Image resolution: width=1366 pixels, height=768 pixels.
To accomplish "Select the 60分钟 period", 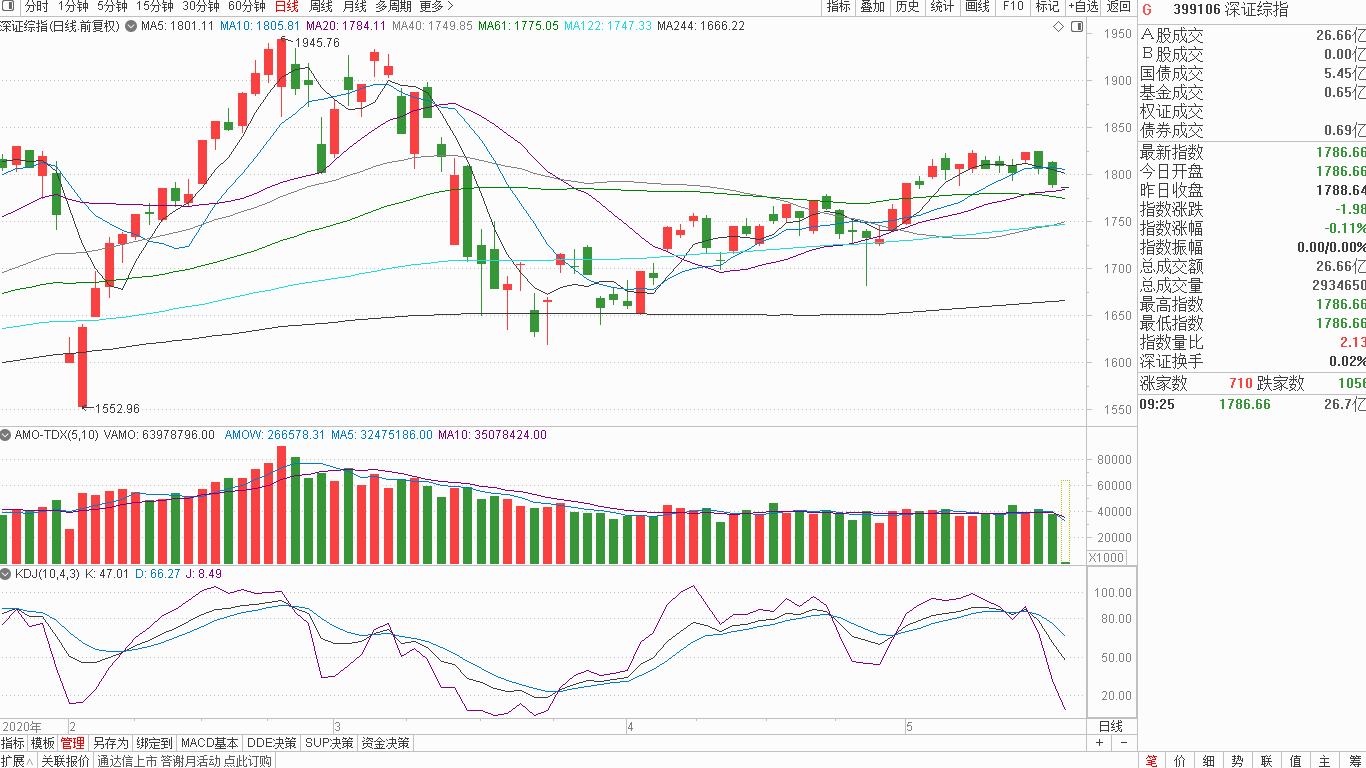I will [x=247, y=7].
